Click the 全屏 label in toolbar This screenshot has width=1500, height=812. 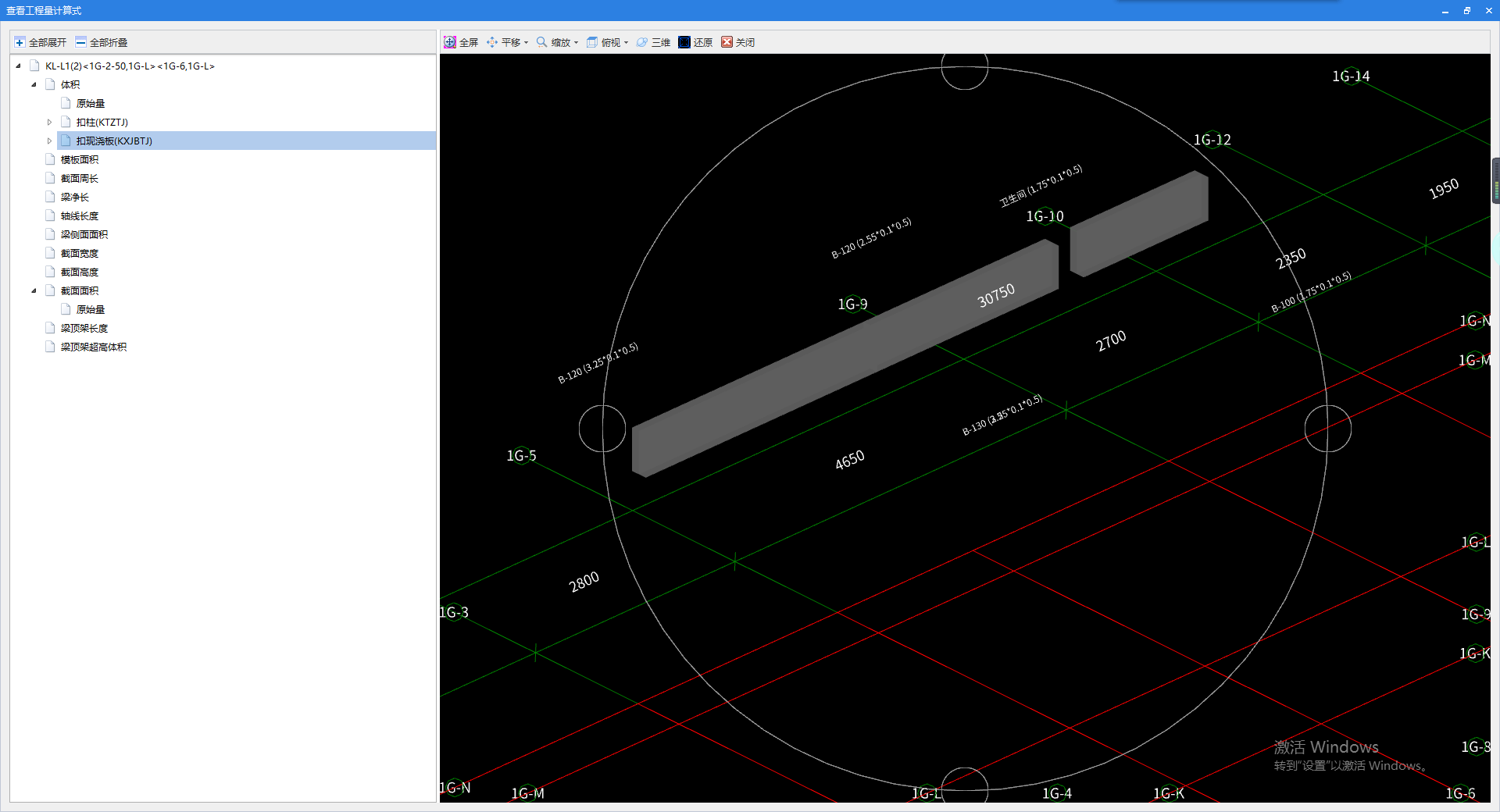(x=469, y=43)
